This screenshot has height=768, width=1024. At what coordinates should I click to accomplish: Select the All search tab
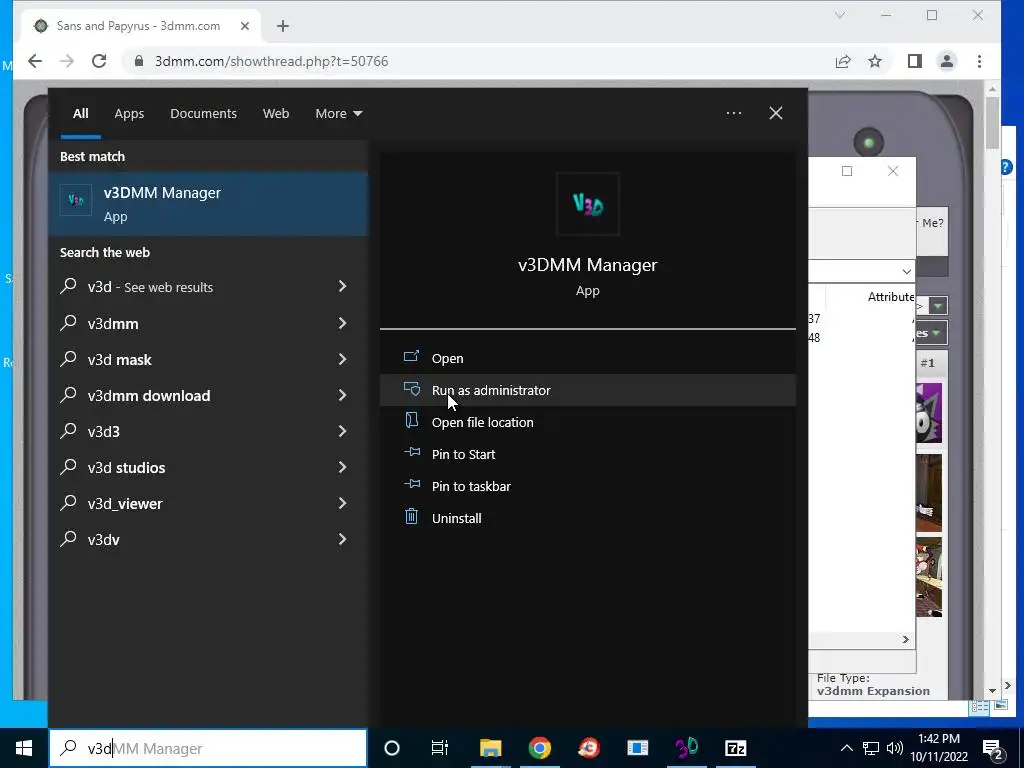coord(80,114)
